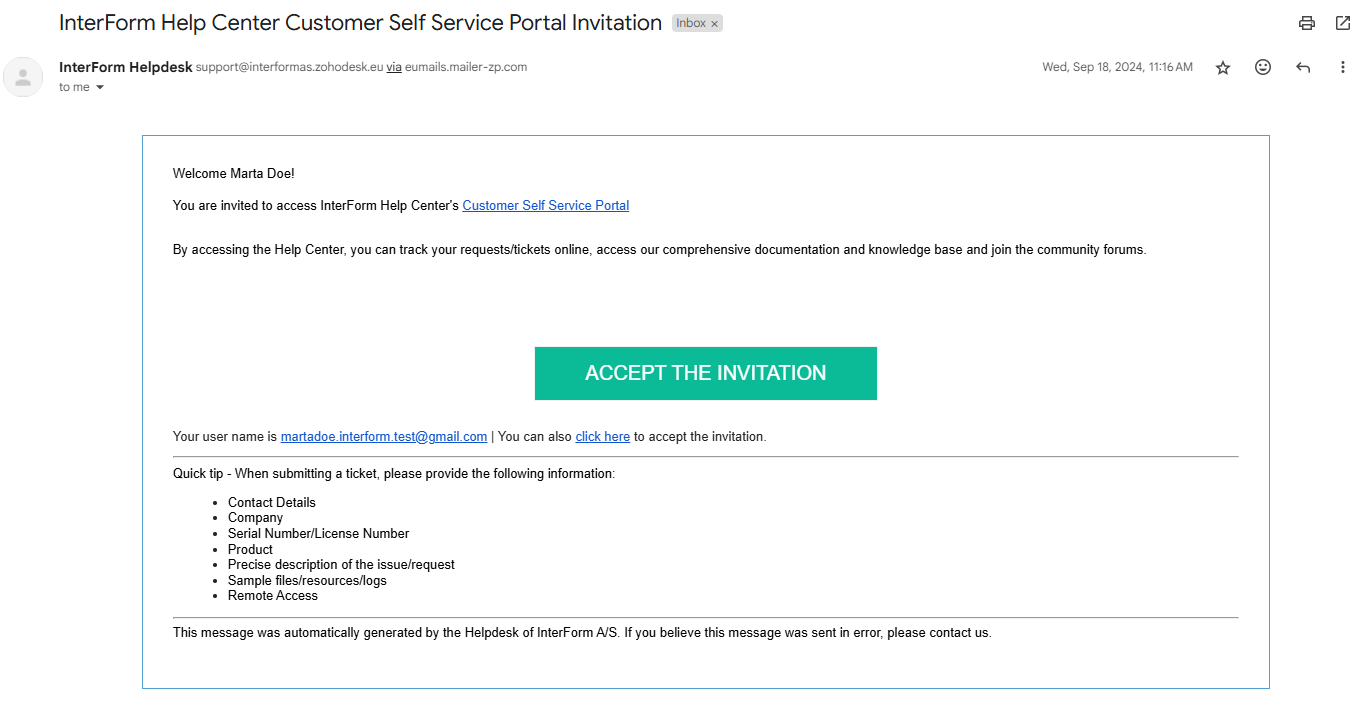
Task: Remove the Inbox label with its x
Action: pos(714,24)
